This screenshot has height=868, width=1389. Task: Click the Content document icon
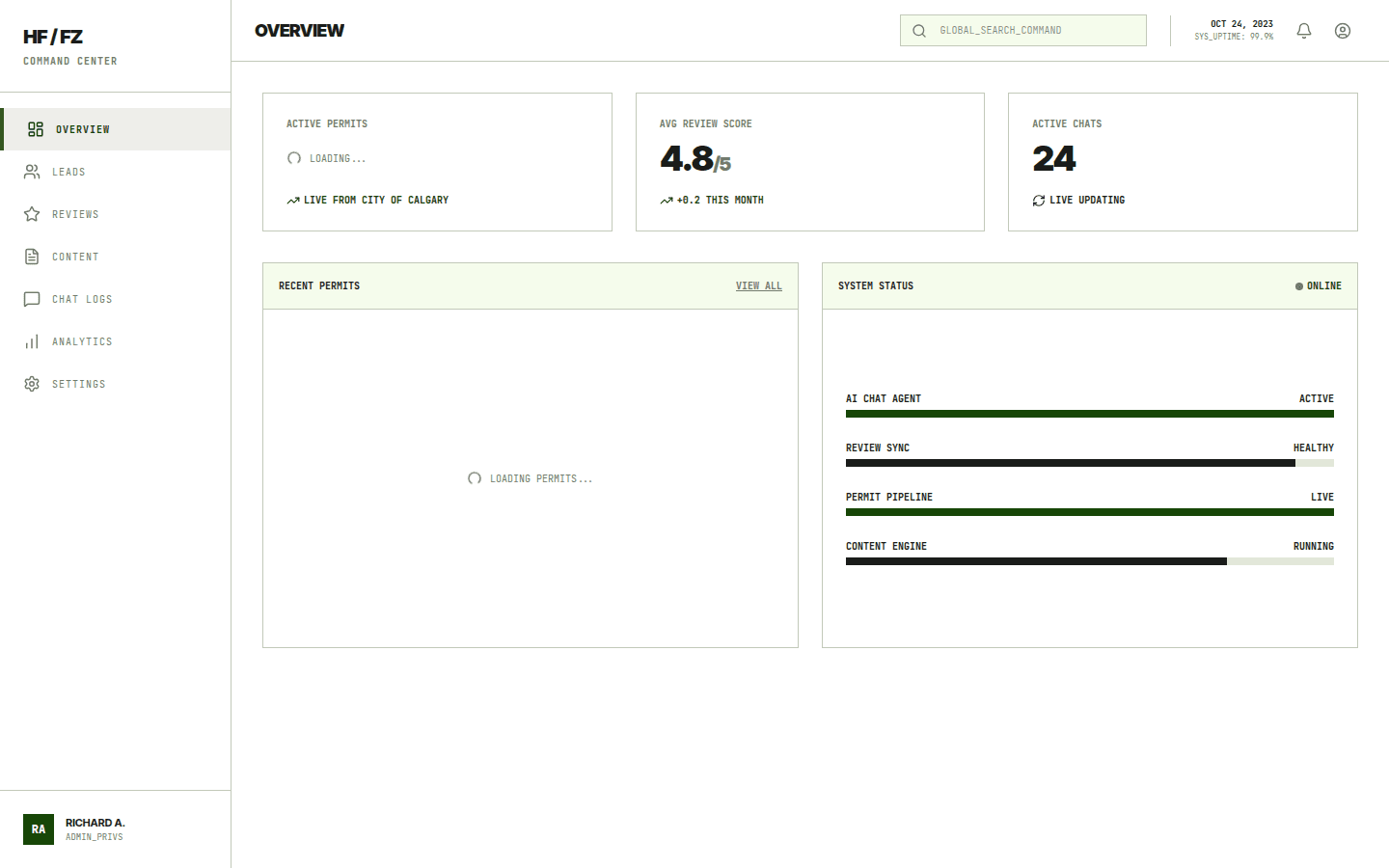pos(32,256)
